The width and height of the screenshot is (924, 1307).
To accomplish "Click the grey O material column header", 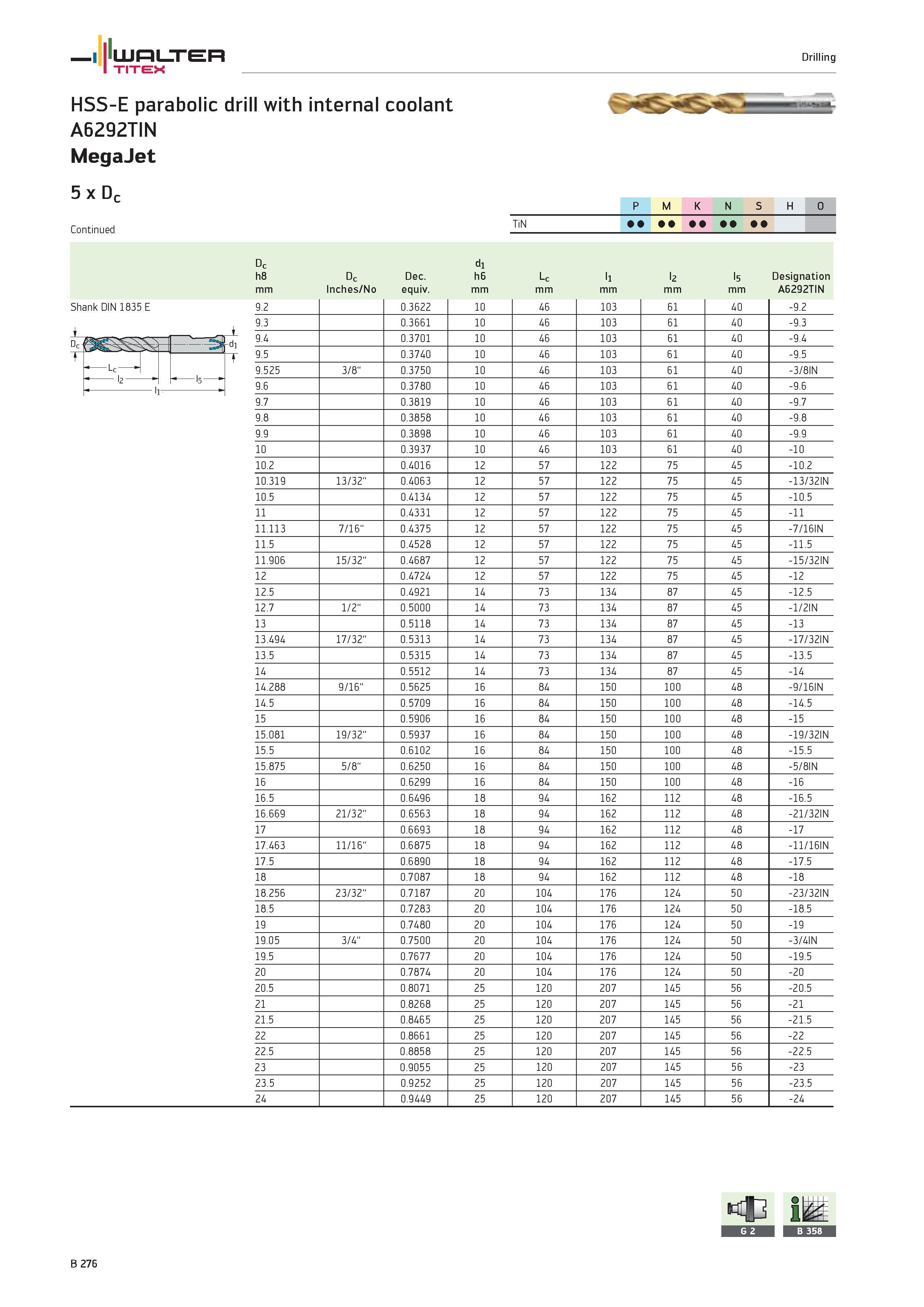I will pyautogui.click(x=820, y=206).
